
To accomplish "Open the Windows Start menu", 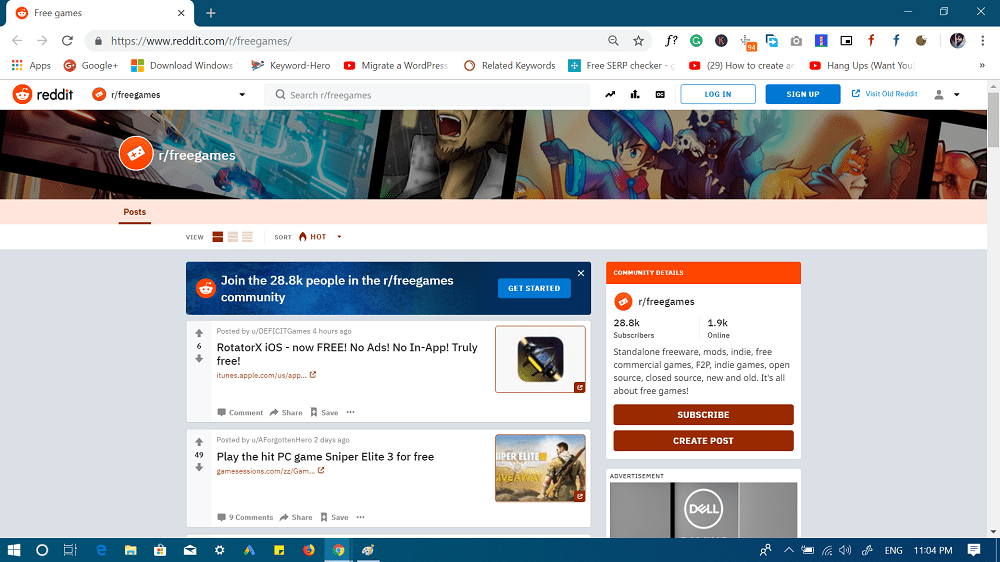I will click(13, 550).
